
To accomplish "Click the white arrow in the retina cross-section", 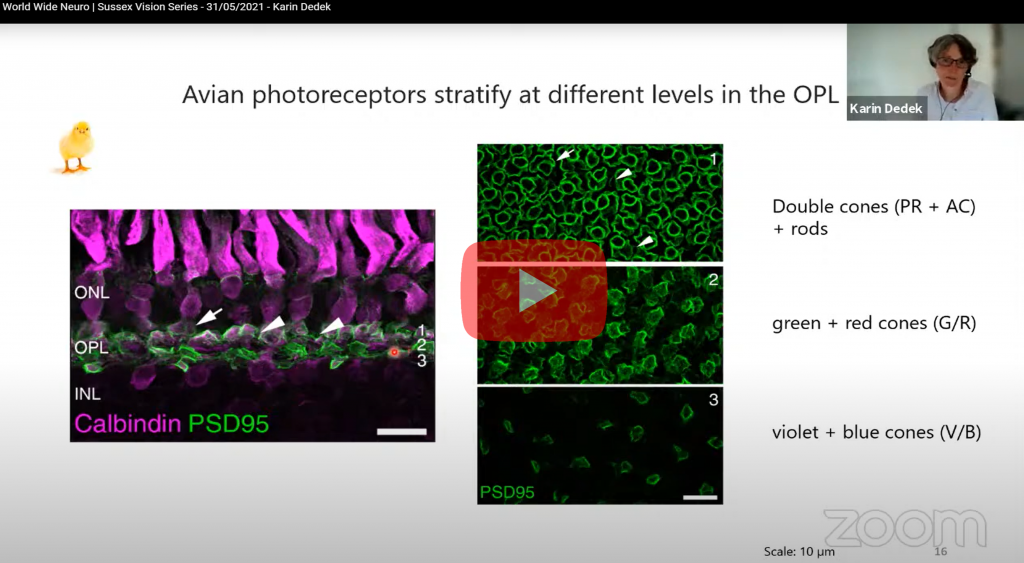I will 207,318.
